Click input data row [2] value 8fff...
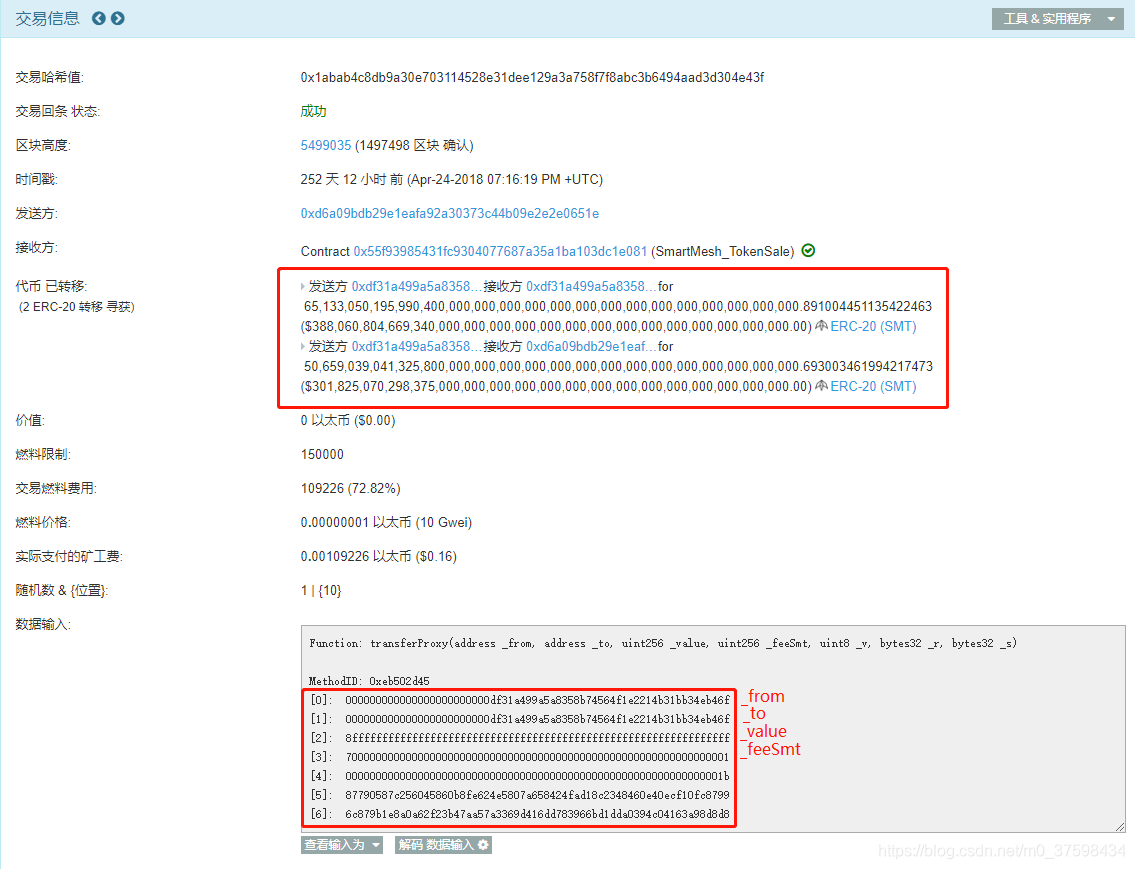1135x869 pixels. (x=537, y=738)
